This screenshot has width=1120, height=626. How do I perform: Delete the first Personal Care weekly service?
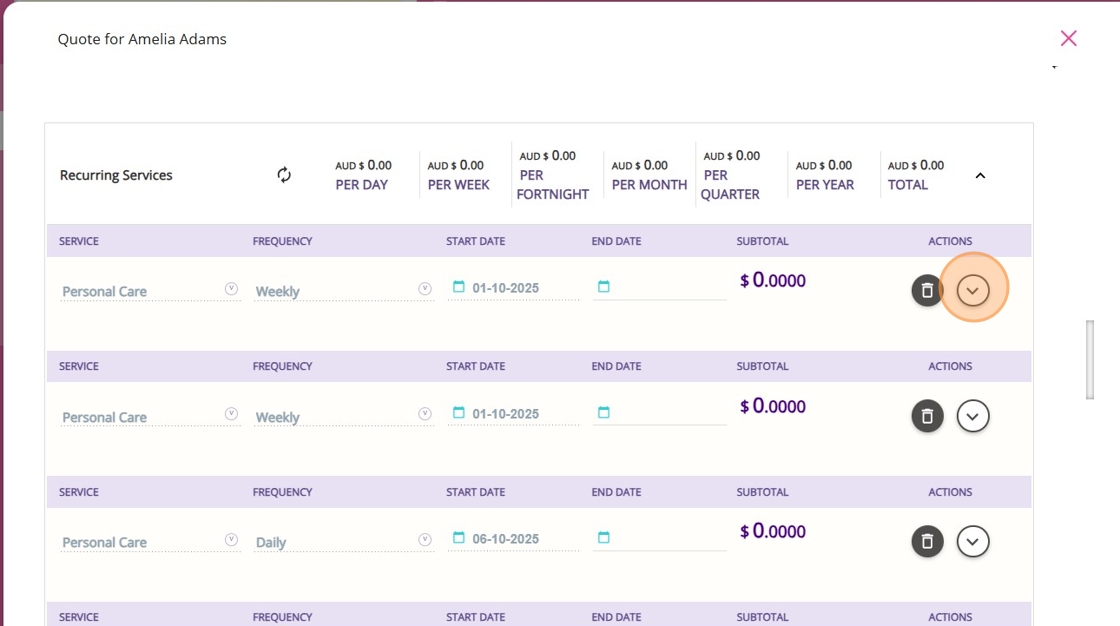tap(927, 290)
